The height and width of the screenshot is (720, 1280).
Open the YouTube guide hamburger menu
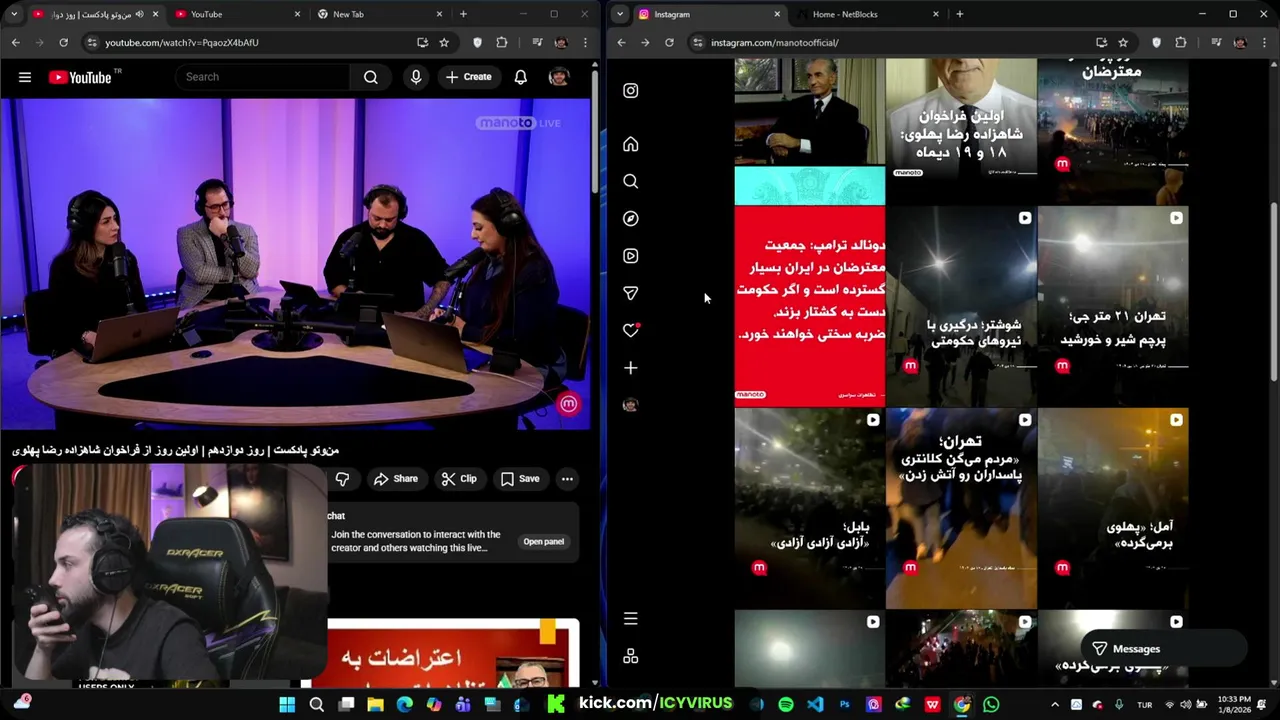25,77
